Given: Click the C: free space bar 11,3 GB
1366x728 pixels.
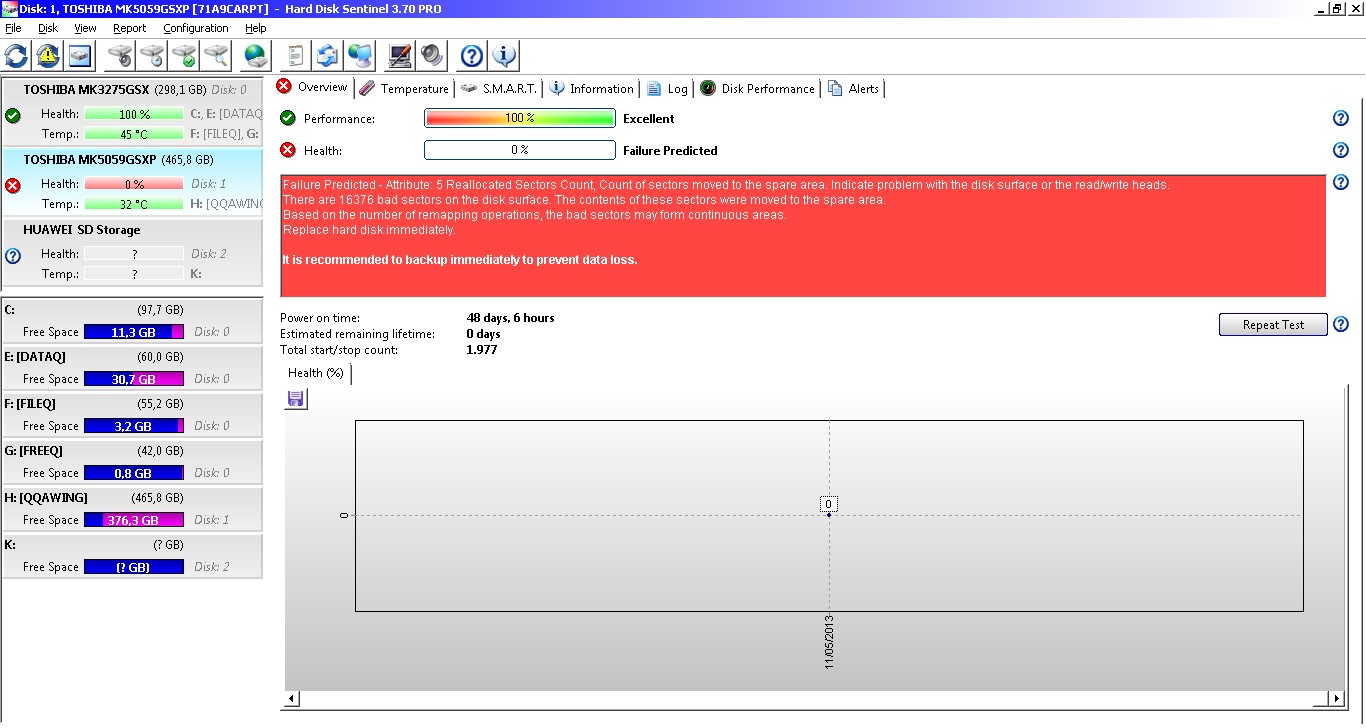Looking at the screenshot, I should tap(134, 332).
